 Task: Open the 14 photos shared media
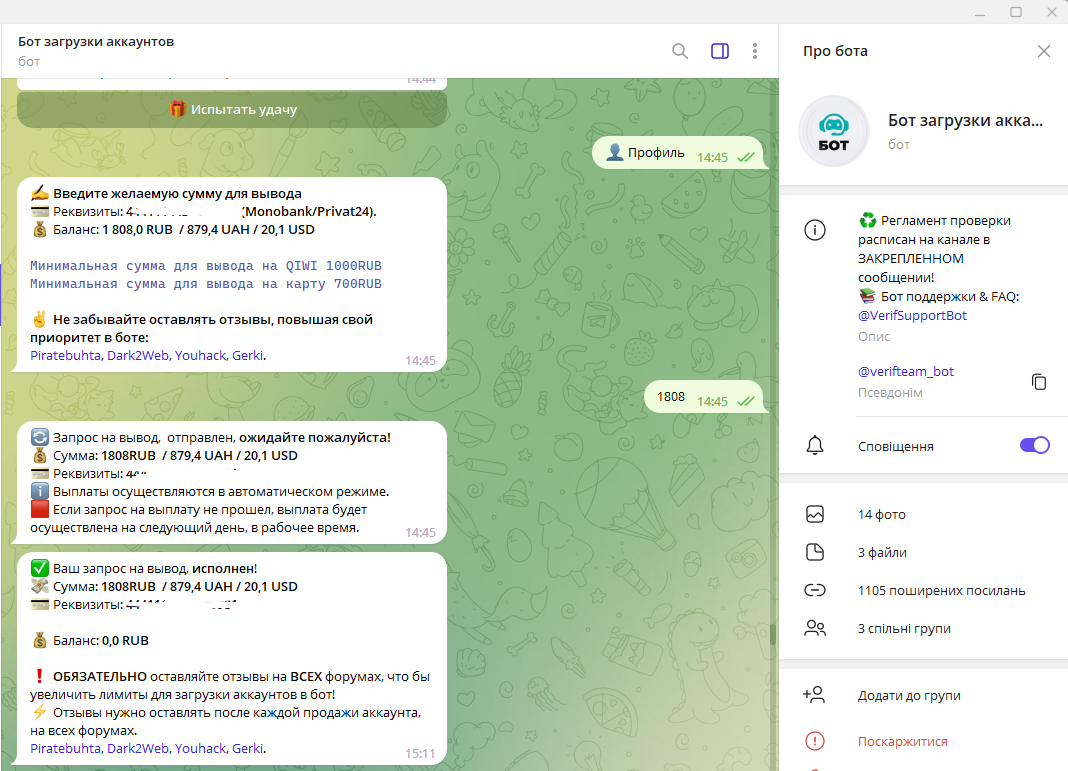pyautogui.click(x=881, y=515)
